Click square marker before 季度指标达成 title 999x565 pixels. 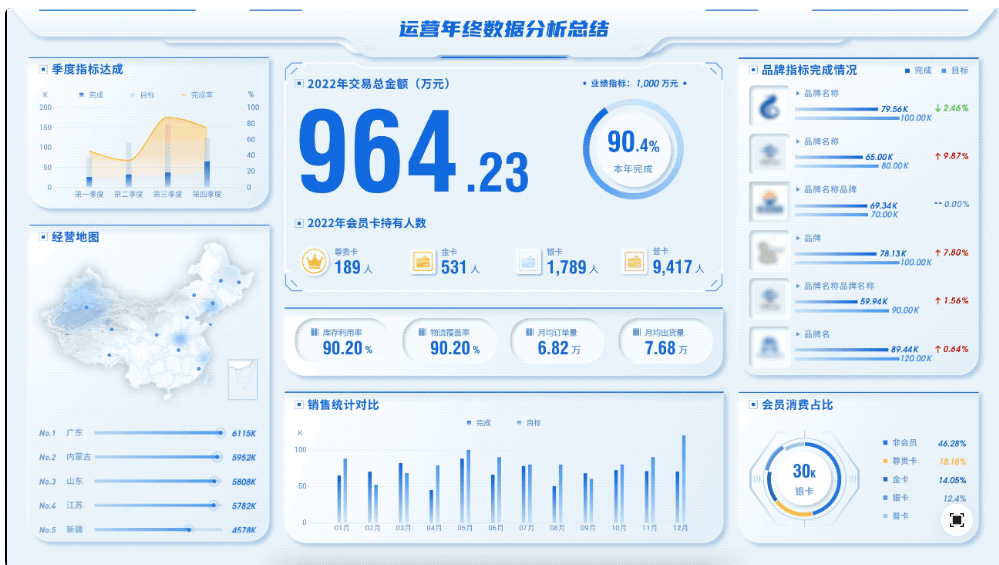(x=43, y=69)
